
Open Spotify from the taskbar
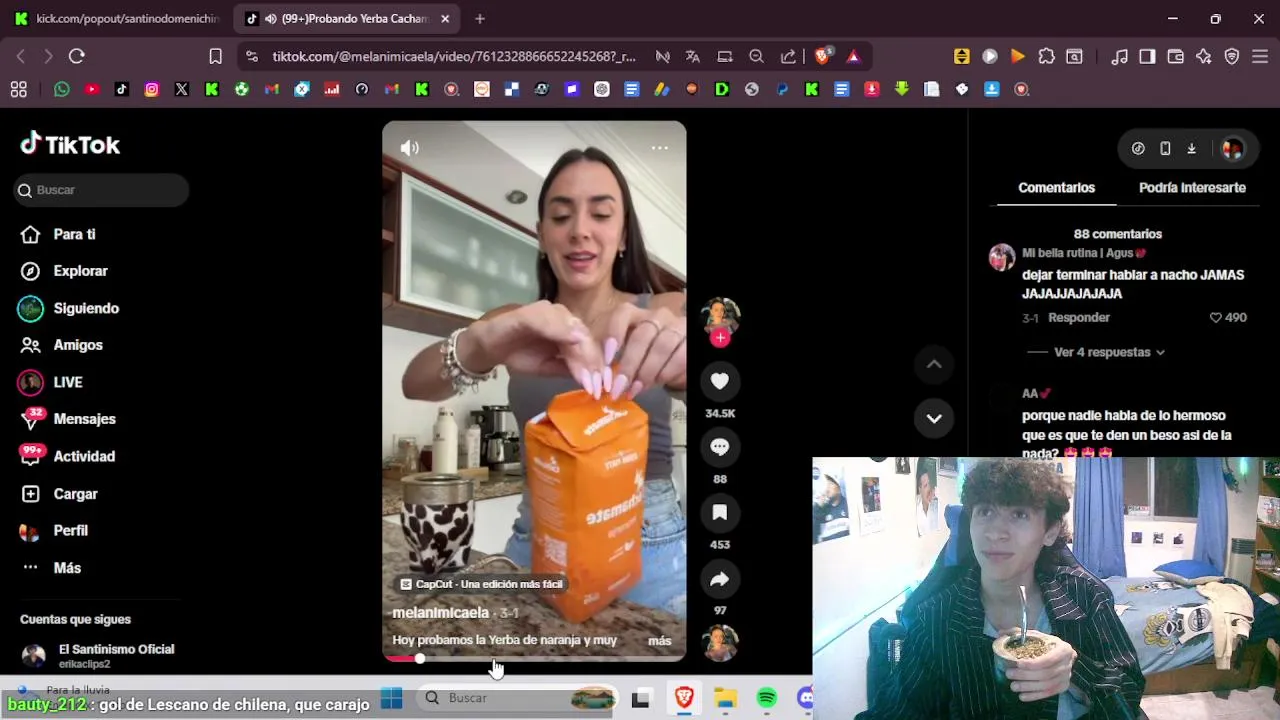[767, 698]
